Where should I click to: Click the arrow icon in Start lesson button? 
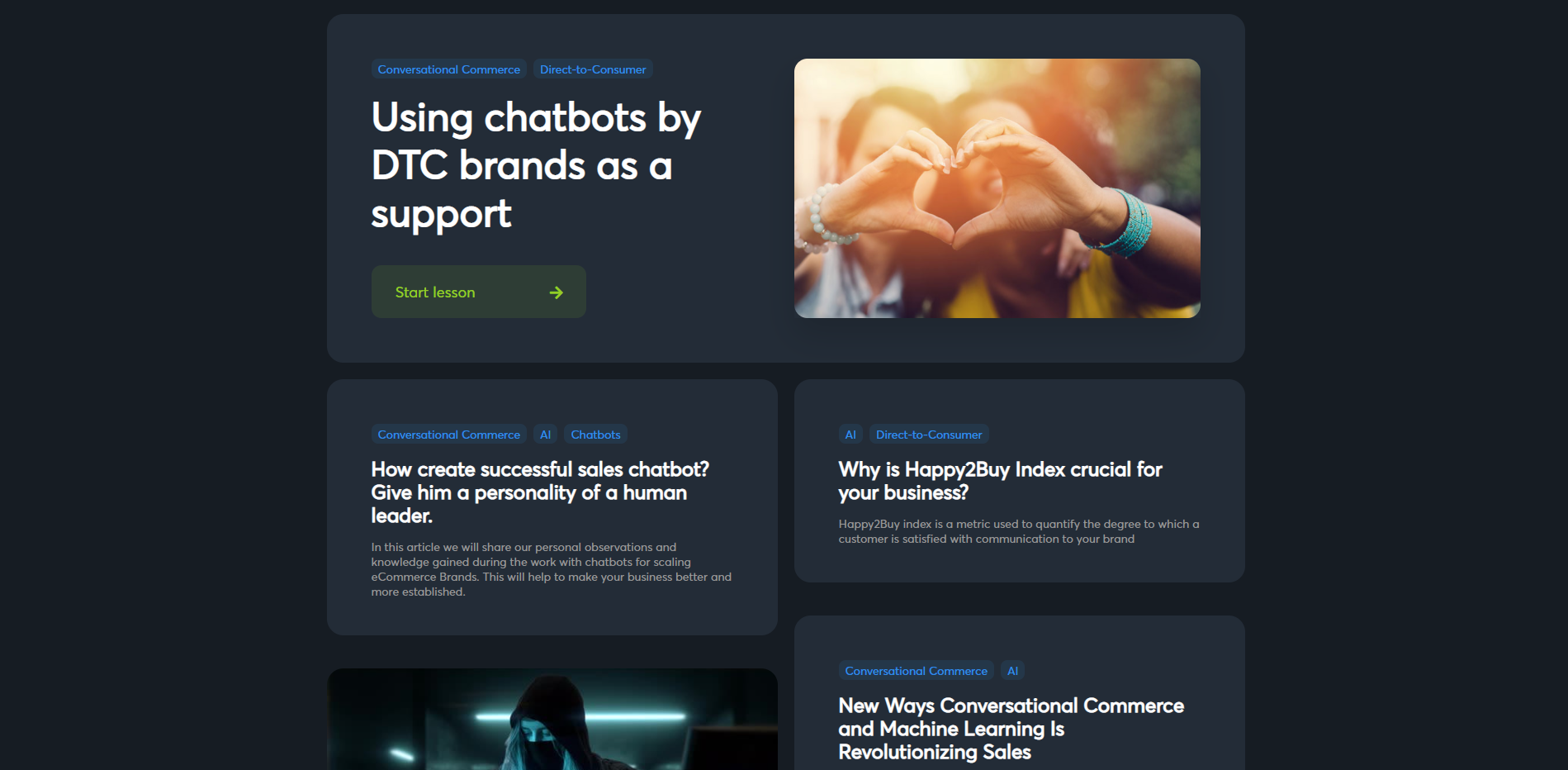click(x=556, y=292)
